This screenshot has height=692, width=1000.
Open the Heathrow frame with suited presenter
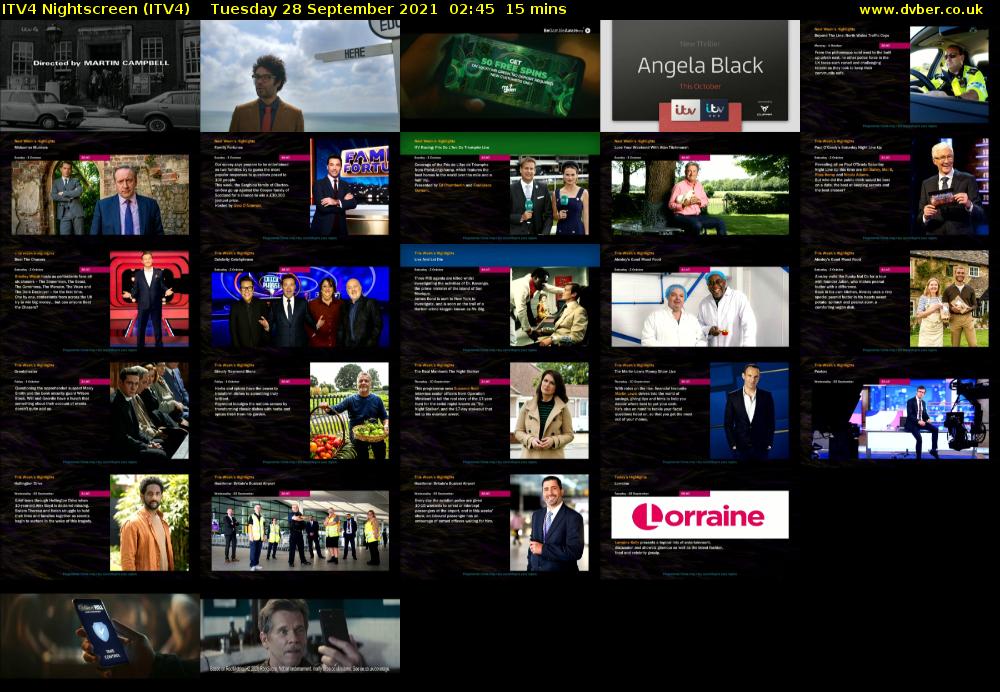[x=500, y=524]
